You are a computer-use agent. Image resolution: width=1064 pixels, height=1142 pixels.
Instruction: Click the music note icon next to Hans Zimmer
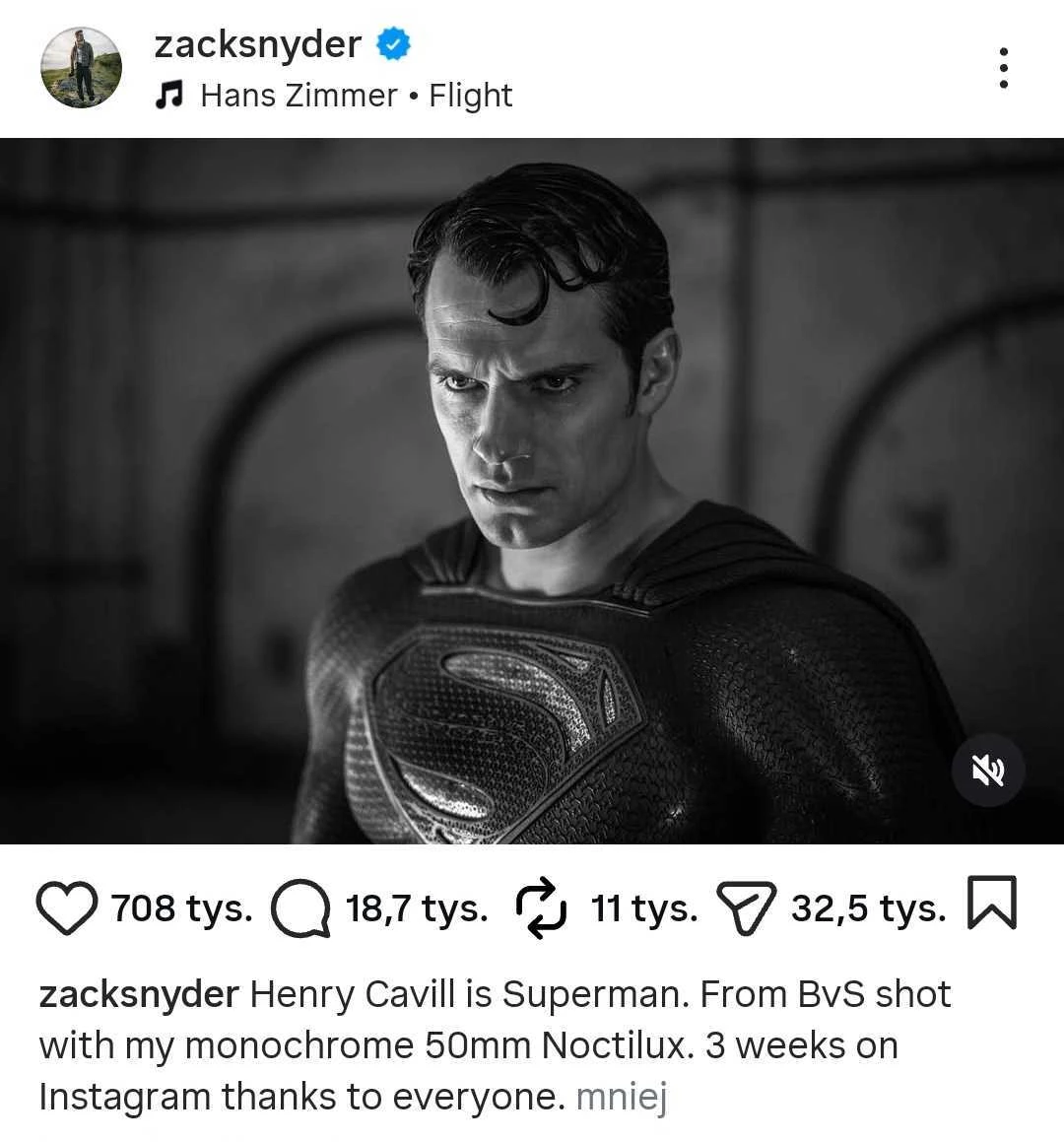tap(169, 96)
